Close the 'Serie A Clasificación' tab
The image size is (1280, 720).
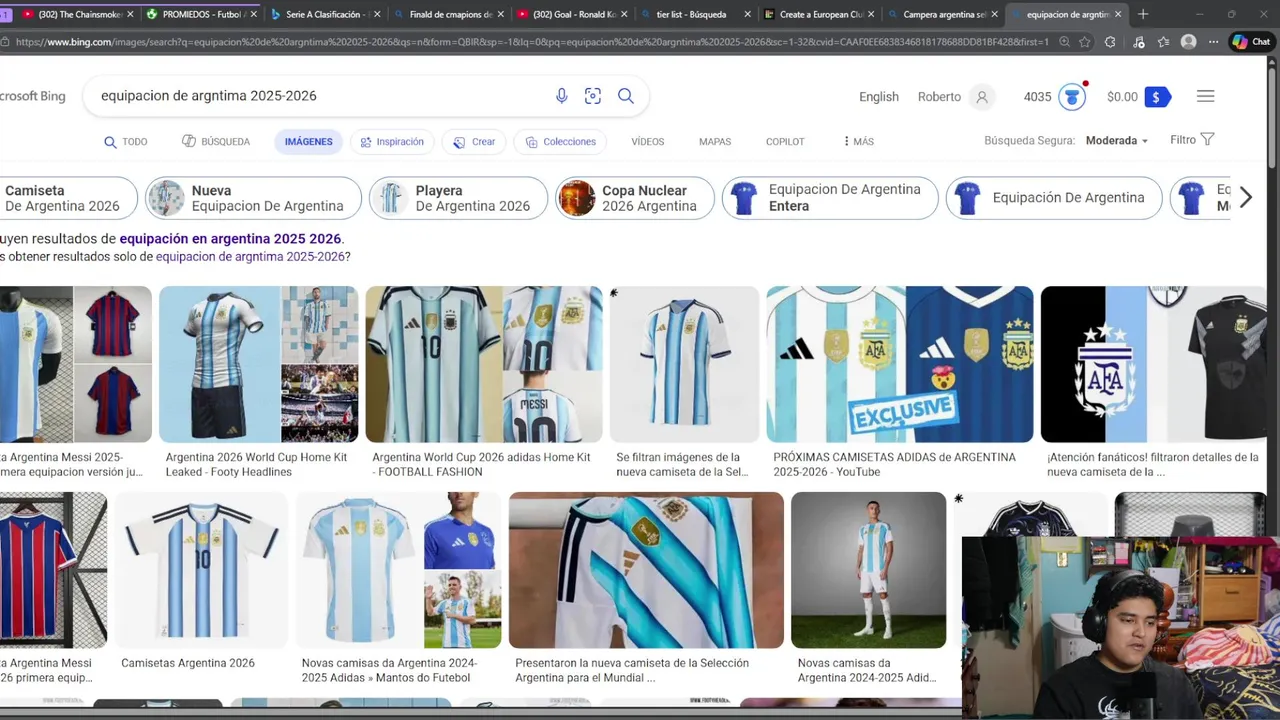[377, 15]
